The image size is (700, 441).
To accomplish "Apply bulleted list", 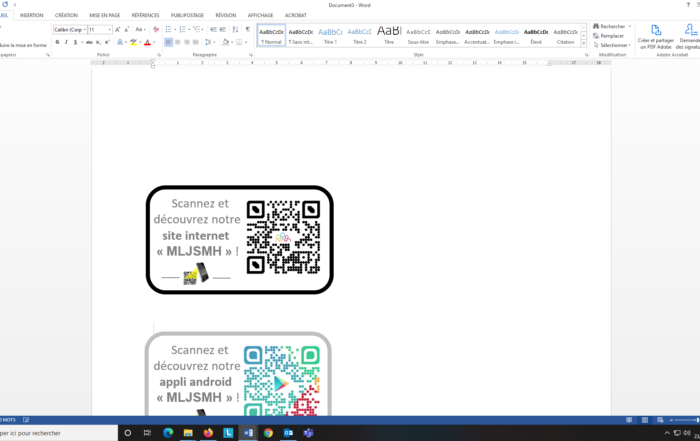I will 168,29.
